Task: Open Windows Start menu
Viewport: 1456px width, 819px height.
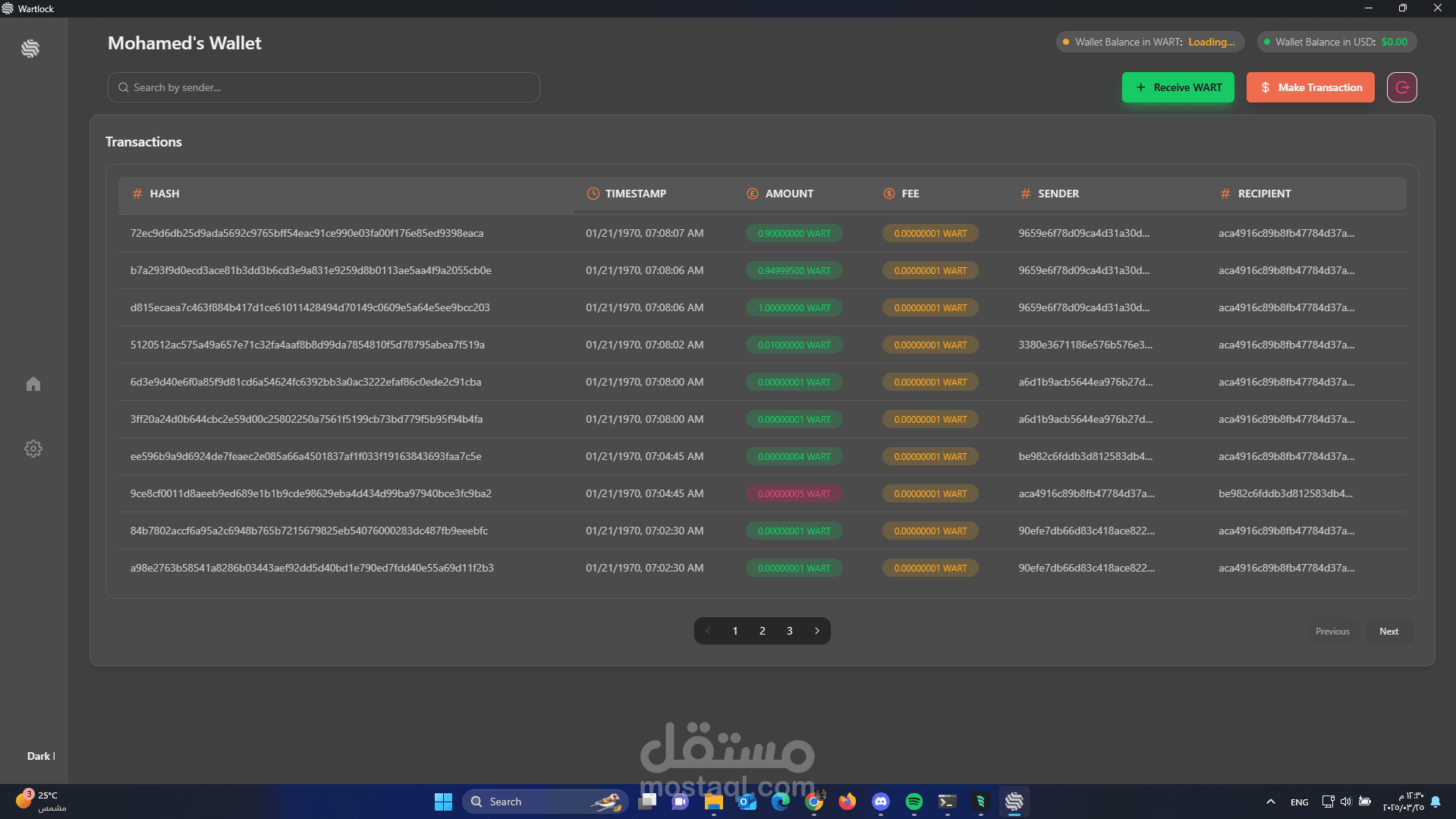Action: 443,802
